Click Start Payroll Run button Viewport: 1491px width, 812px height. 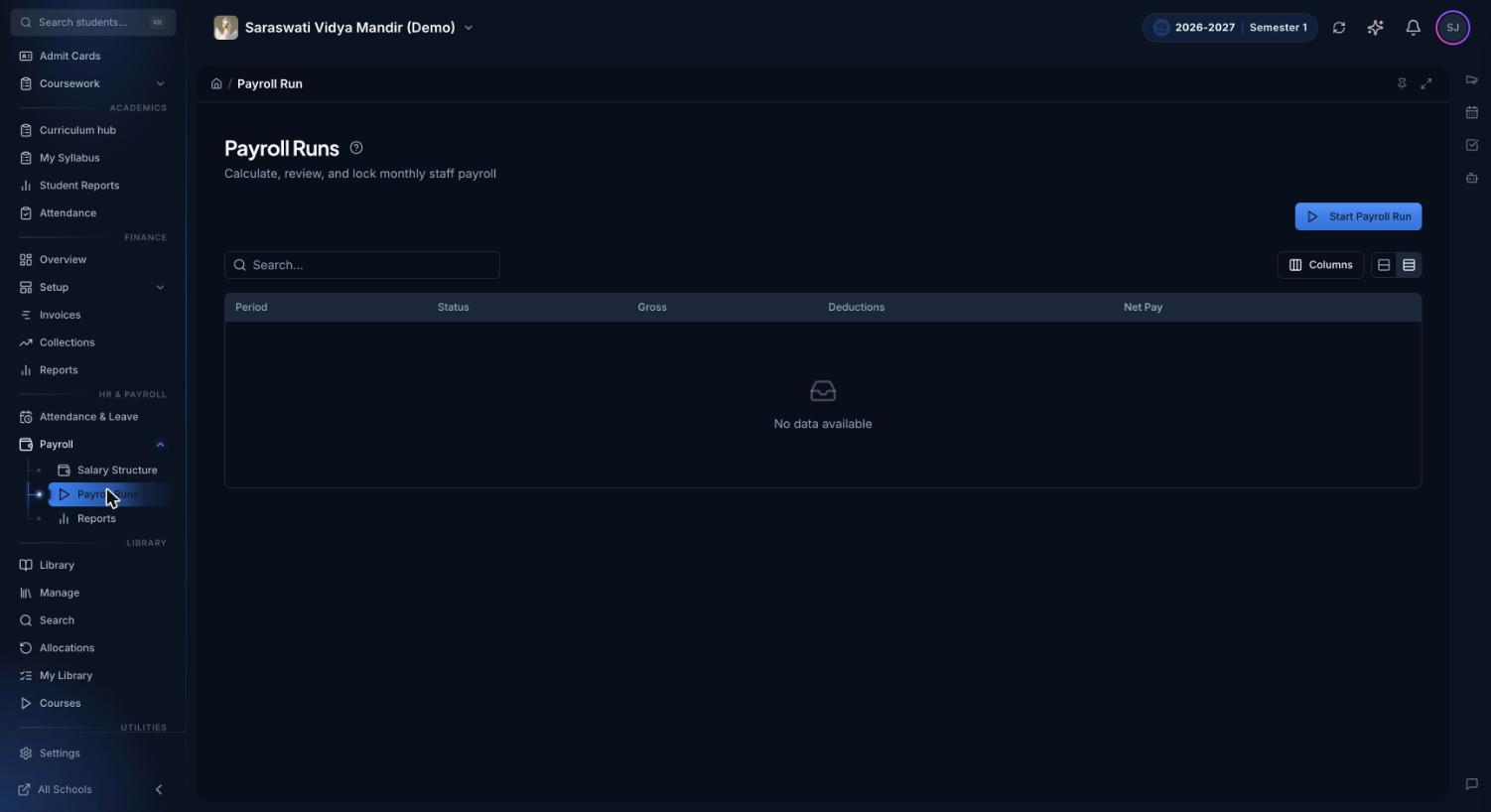point(1358,216)
